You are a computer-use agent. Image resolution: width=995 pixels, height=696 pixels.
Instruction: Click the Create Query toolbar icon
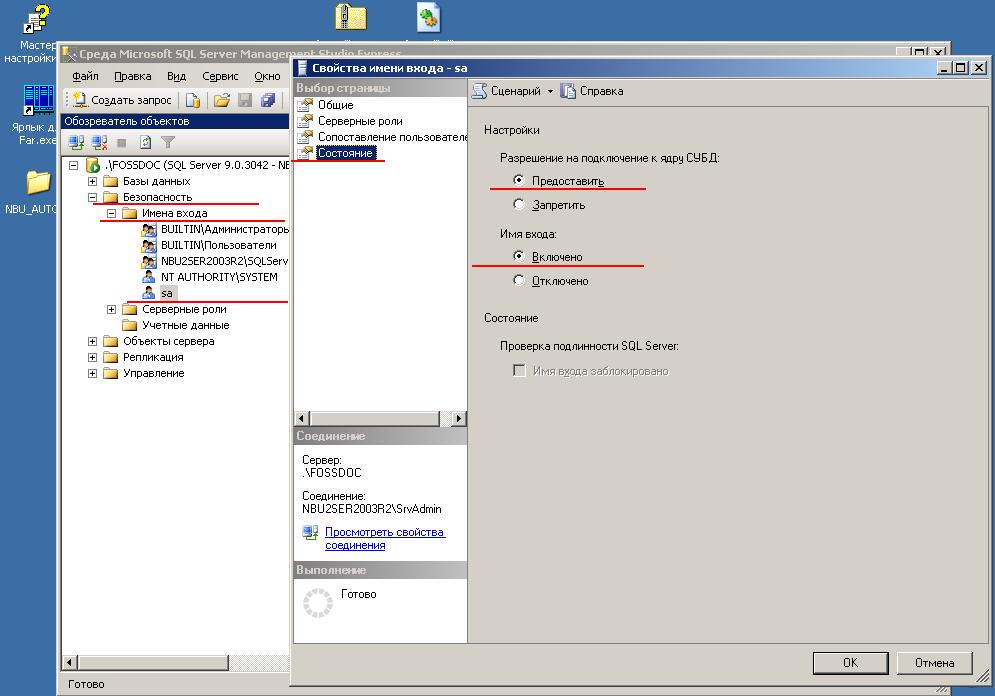click(x=80, y=100)
